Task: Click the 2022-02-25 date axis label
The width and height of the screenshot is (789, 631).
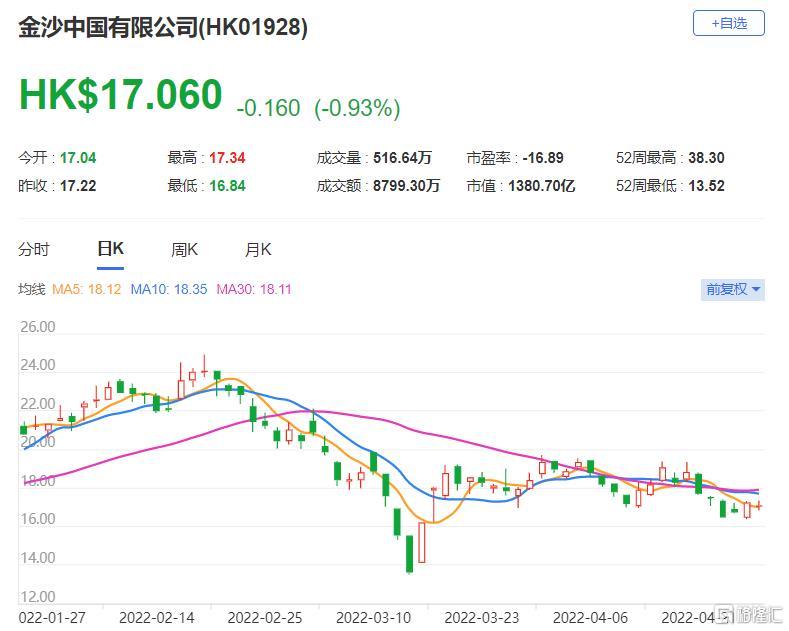Action: [265, 617]
